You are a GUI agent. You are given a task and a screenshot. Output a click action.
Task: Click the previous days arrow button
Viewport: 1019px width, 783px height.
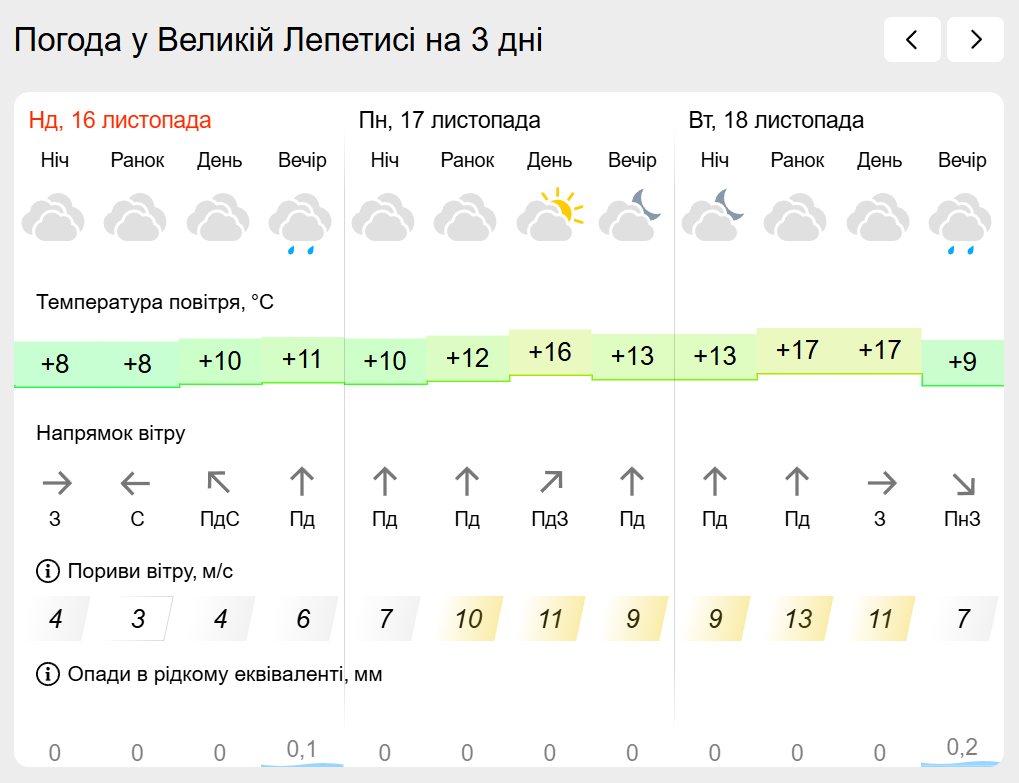911,40
